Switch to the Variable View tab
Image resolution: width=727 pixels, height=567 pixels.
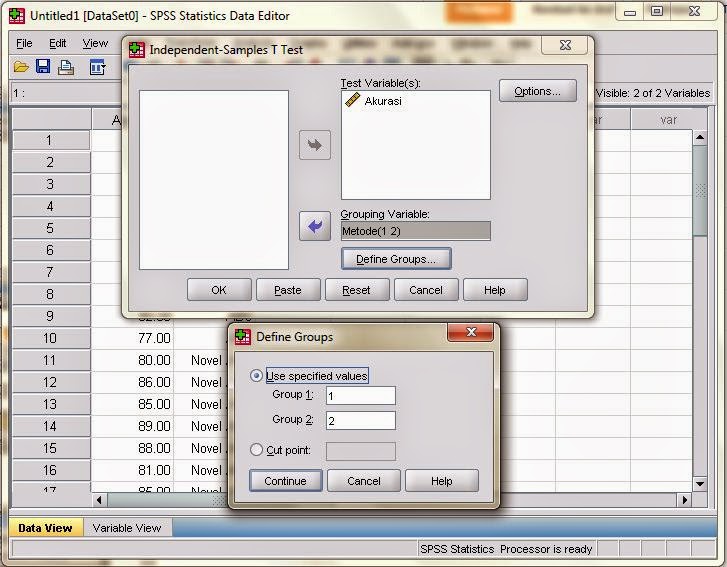(127, 528)
